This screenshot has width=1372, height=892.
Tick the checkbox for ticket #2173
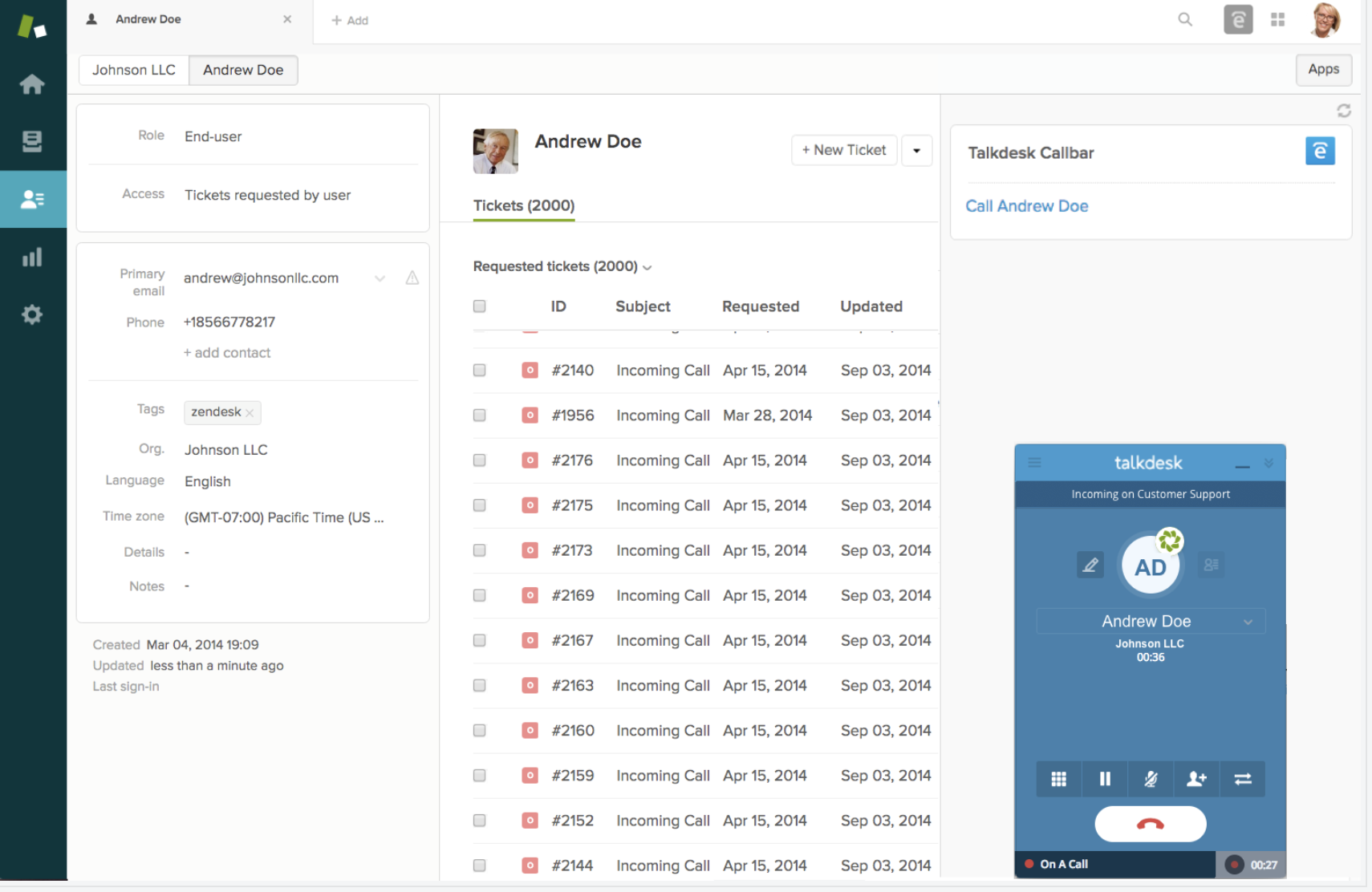click(480, 550)
